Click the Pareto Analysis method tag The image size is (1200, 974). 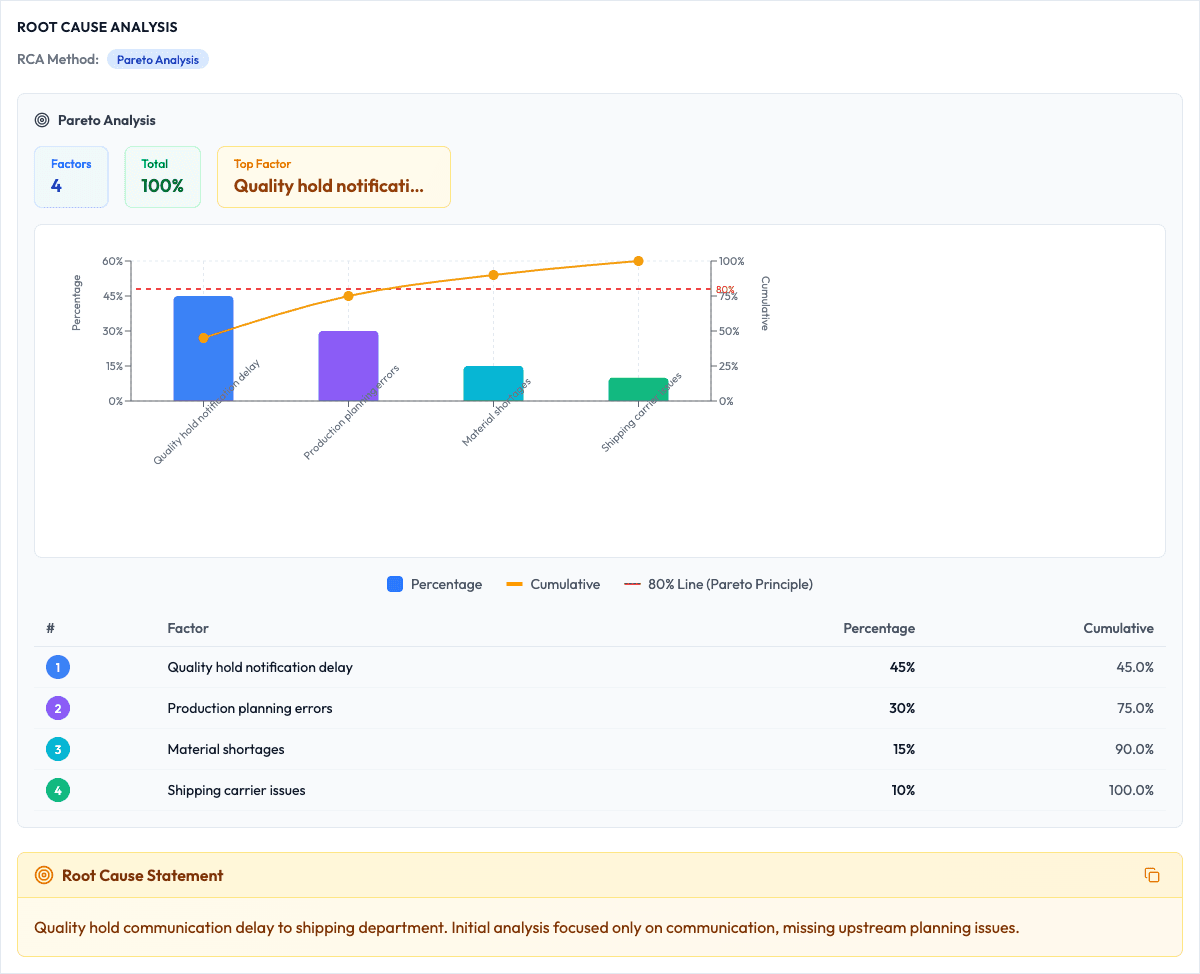[x=158, y=59]
